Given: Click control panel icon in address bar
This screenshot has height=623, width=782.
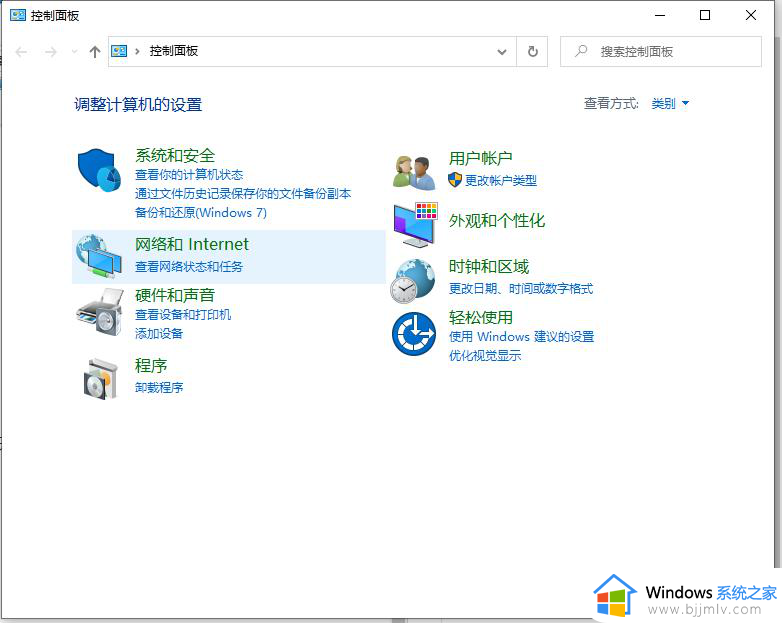Looking at the screenshot, I should (119, 51).
